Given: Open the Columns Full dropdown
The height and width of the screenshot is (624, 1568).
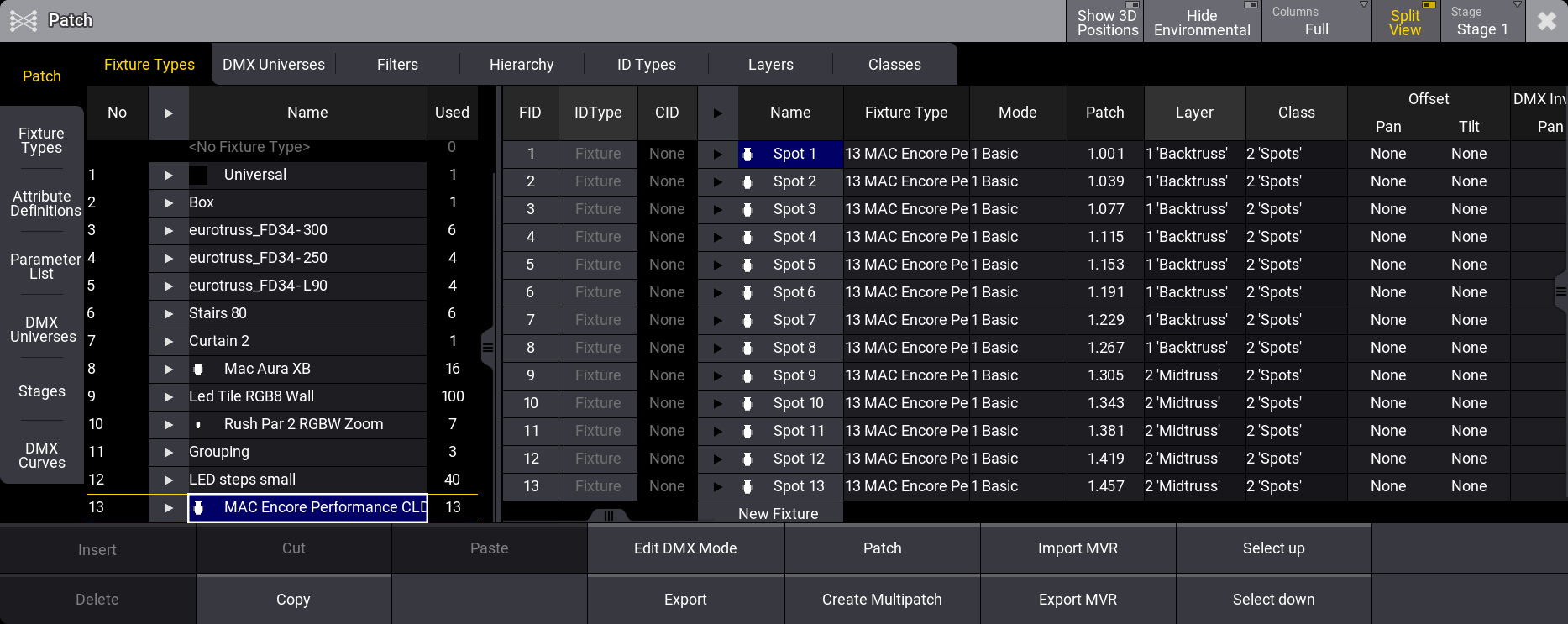Looking at the screenshot, I should tap(1316, 21).
